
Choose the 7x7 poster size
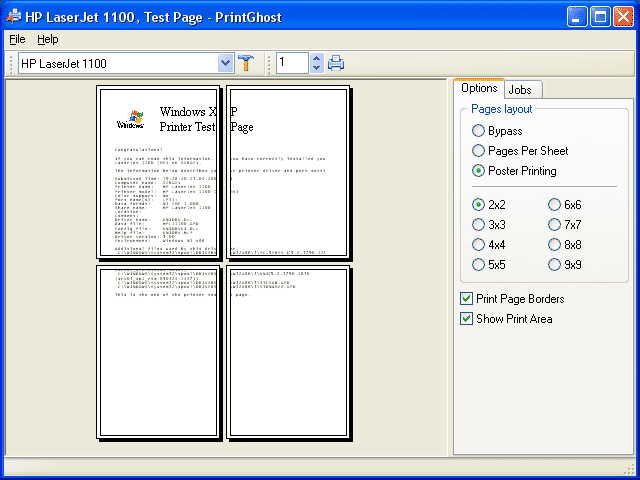564,224
